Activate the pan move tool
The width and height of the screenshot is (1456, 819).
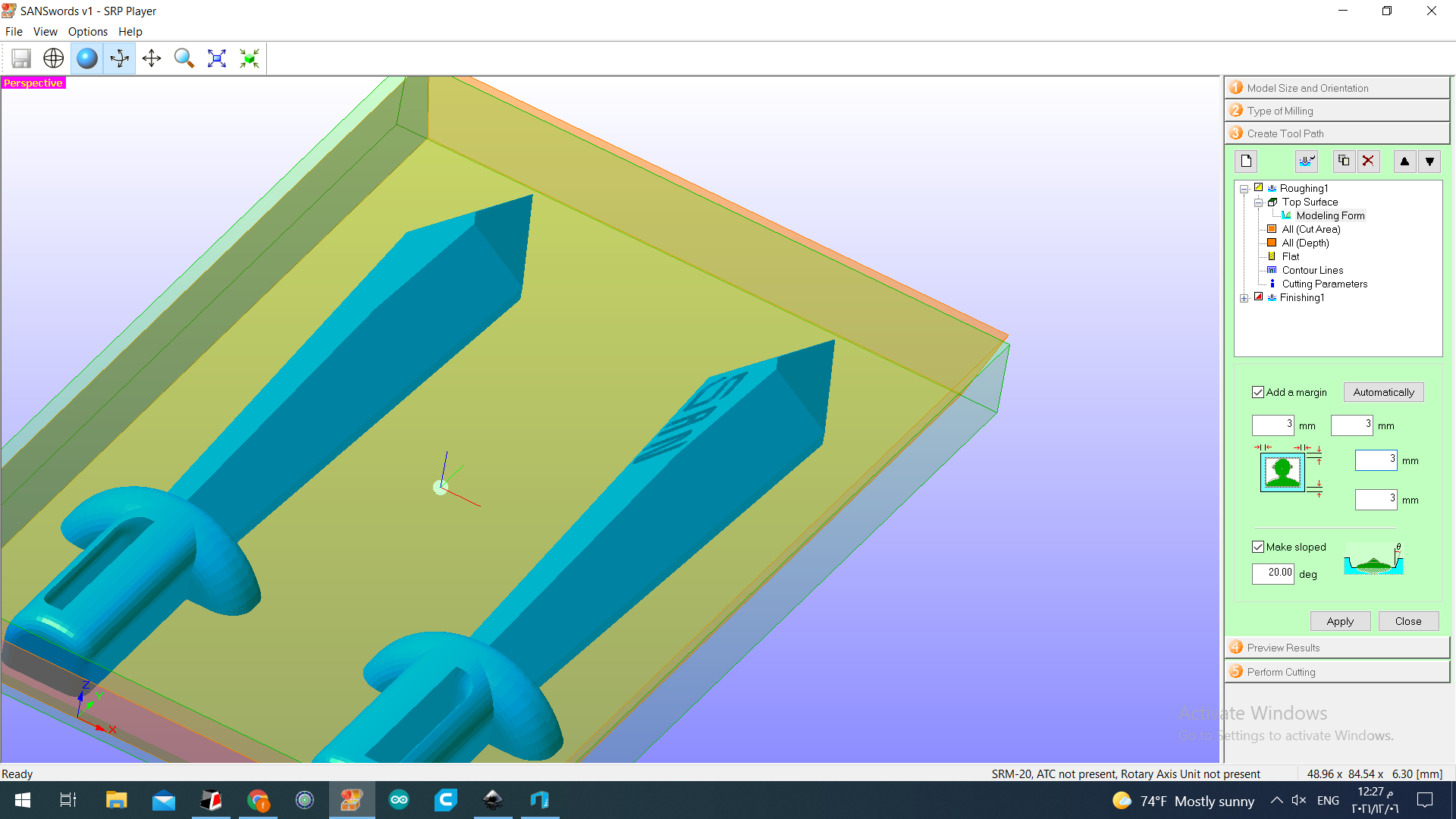(x=152, y=58)
